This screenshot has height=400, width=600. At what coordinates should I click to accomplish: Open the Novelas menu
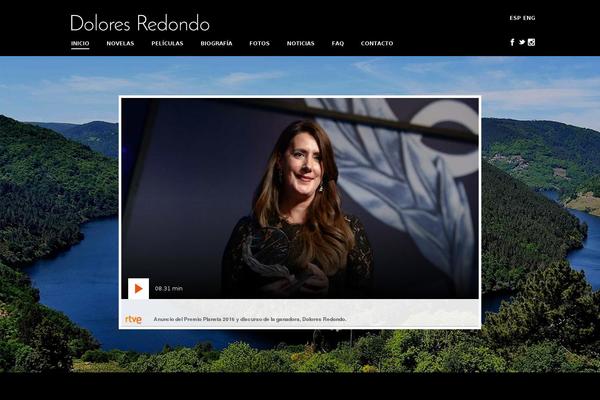click(x=120, y=43)
